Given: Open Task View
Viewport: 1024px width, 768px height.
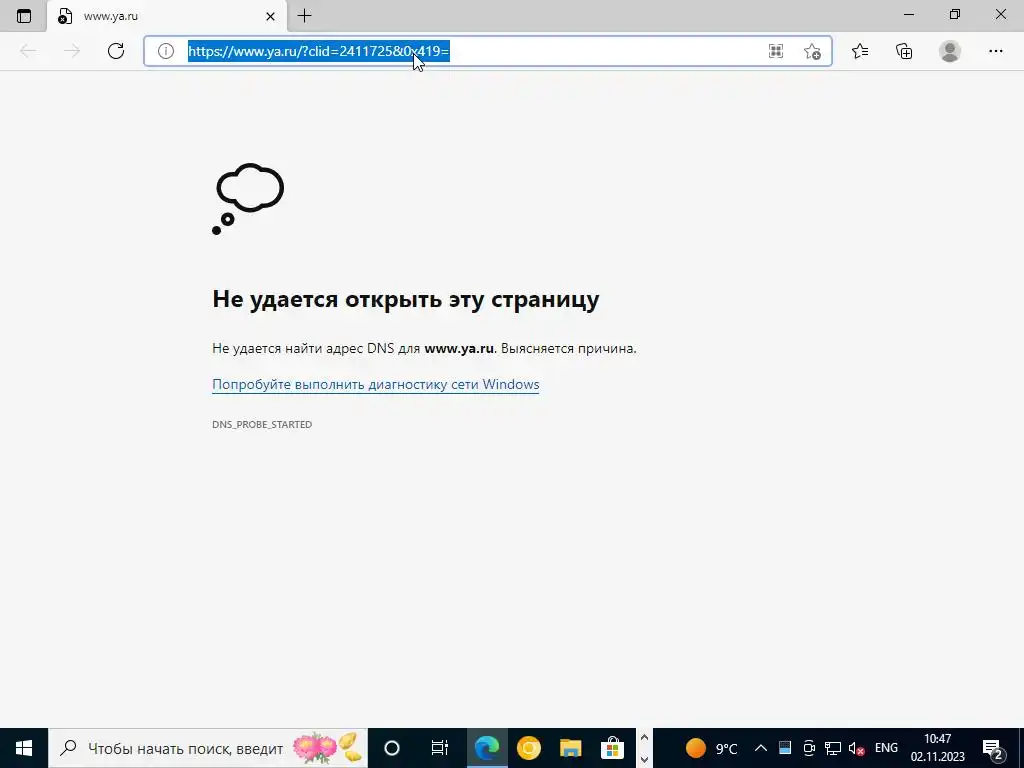Looking at the screenshot, I should [440, 748].
